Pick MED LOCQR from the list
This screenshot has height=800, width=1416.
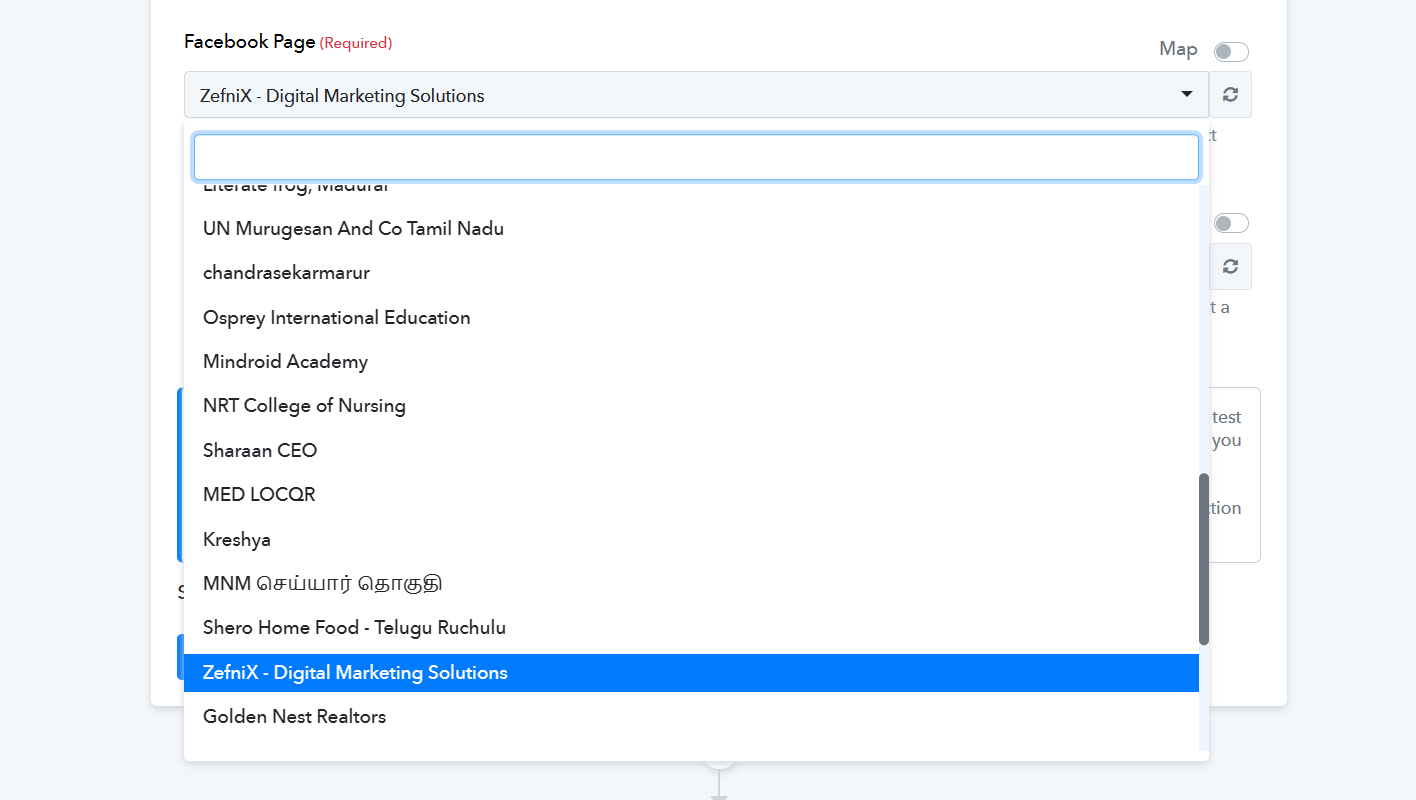[691, 495]
